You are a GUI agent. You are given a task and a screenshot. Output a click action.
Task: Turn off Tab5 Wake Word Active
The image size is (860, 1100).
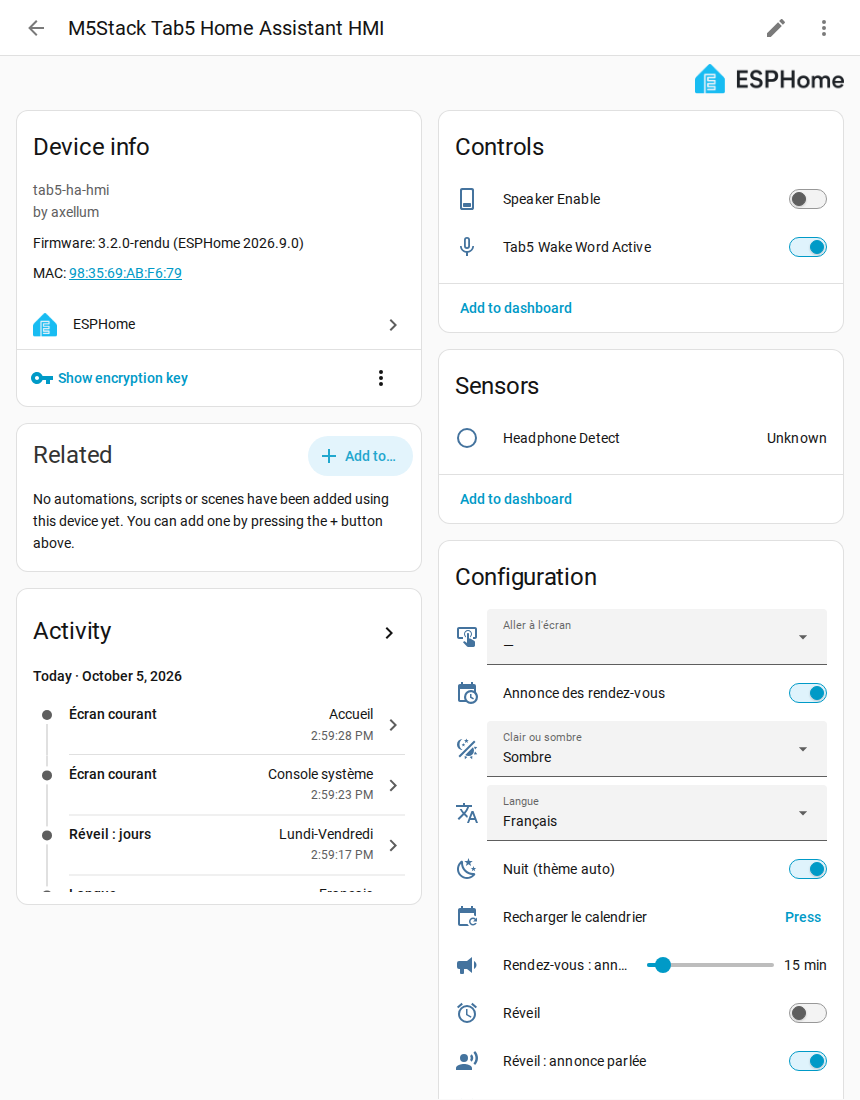[807, 247]
